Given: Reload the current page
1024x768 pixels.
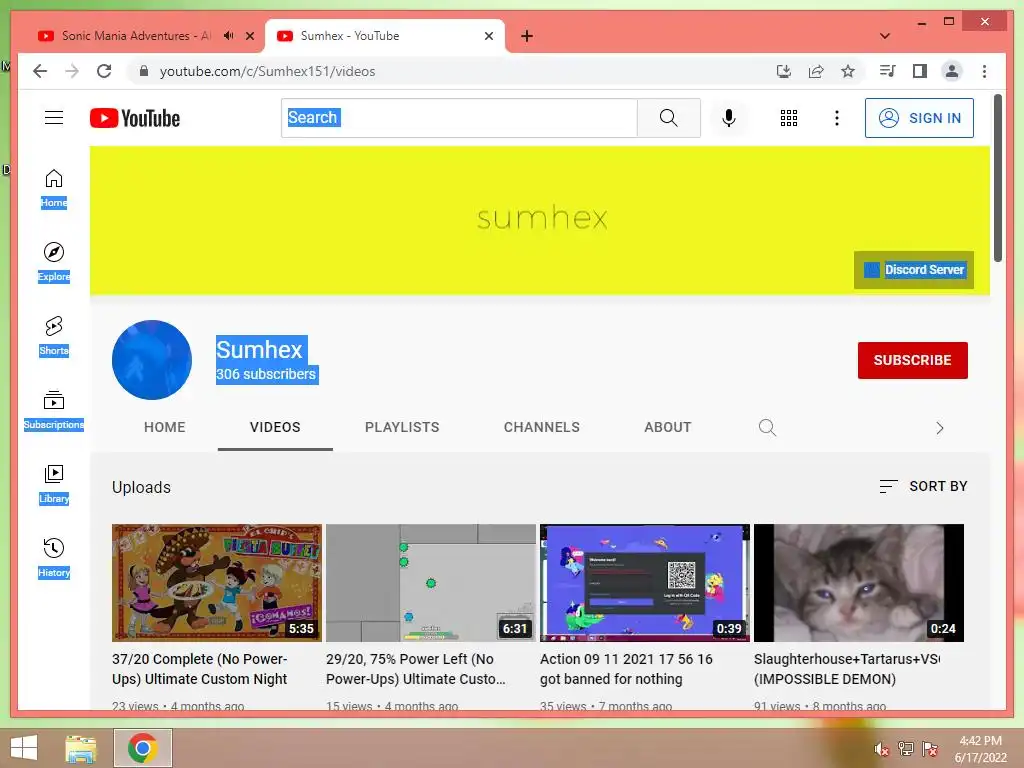Looking at the screenshot, I should (104, 71).
